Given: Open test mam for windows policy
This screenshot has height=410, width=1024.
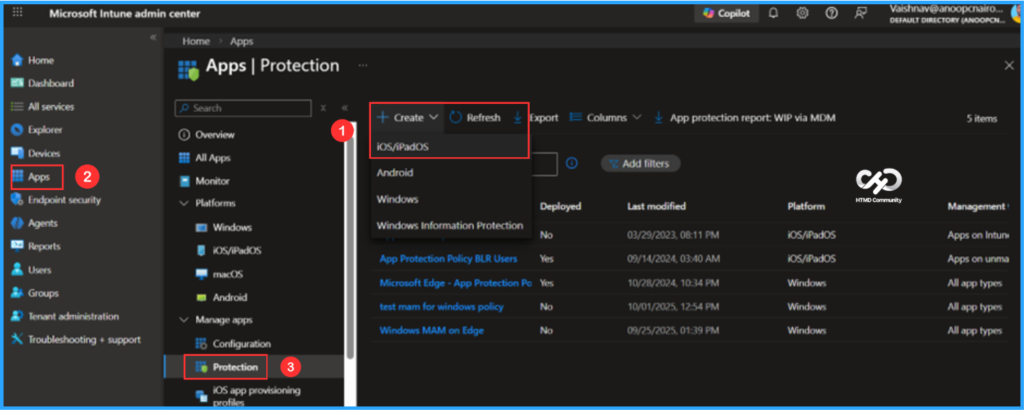Looking at the screenshot, I should (x=441, y=307).
